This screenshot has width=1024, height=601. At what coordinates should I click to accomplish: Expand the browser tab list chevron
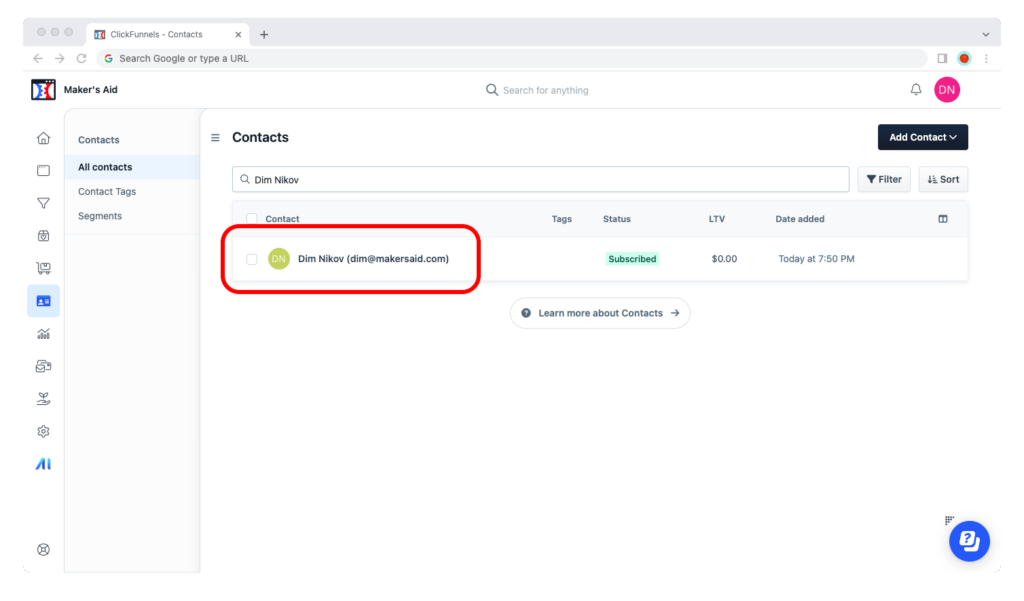[x=985, y=34]
